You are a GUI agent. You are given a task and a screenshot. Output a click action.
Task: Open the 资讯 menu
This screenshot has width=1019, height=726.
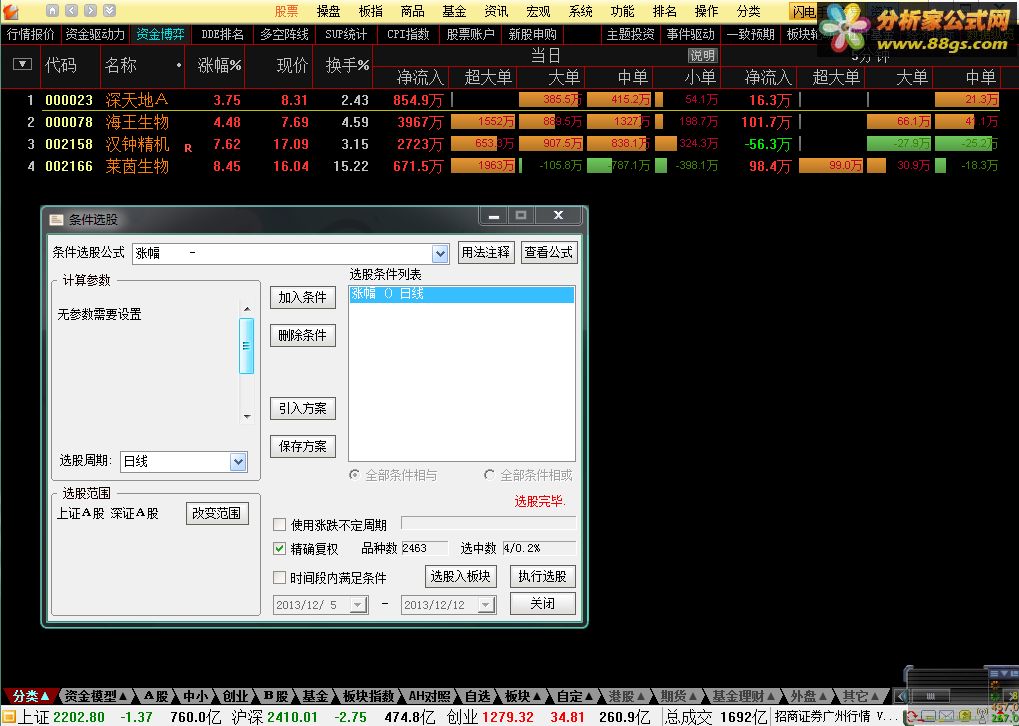pos(496,11)
